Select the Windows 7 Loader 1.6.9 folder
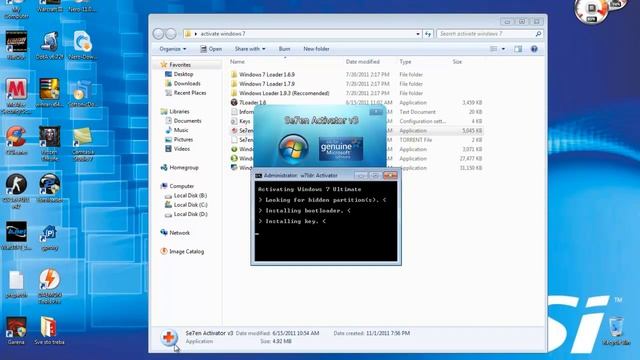This screenshot has width=640, height=360. coord(267,75)
